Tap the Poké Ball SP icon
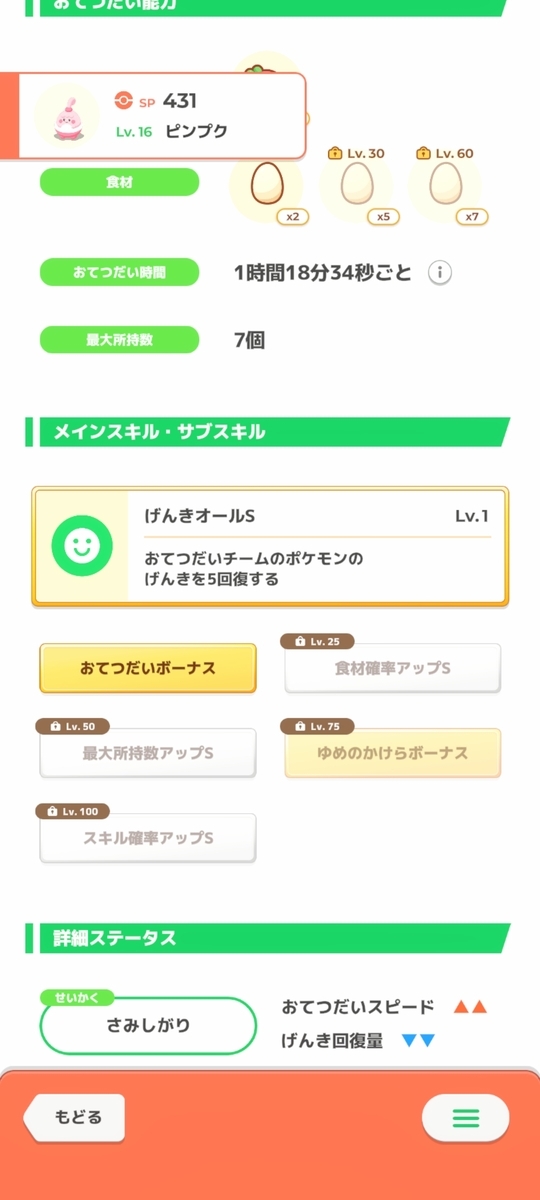Viewport: 540px width, 1200px height. [124, 100]
